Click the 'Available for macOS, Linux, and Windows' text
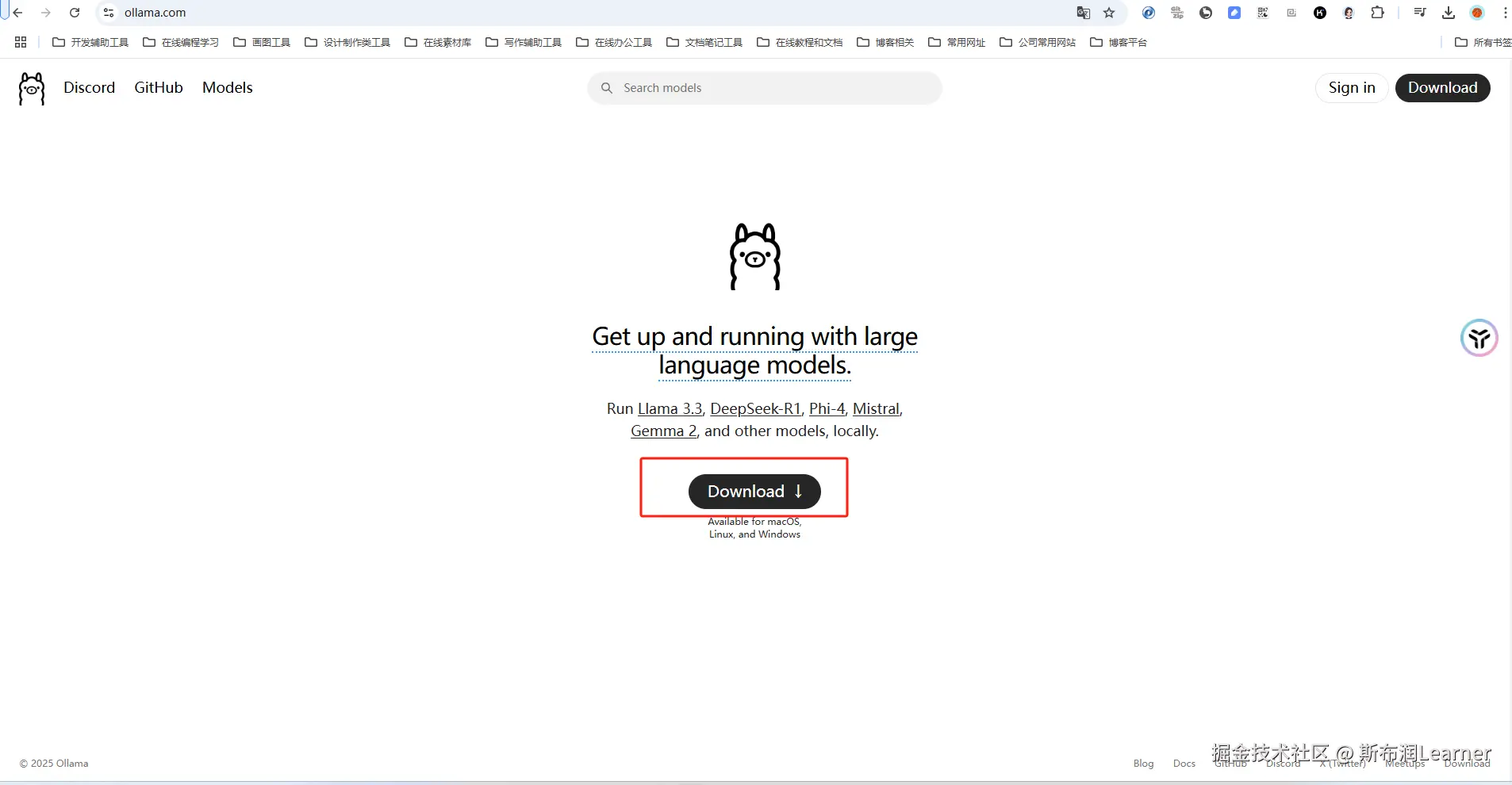Image resolution: width=1512 pixels, height=785 pixels. pyautogui.click(x=754, y=528)
